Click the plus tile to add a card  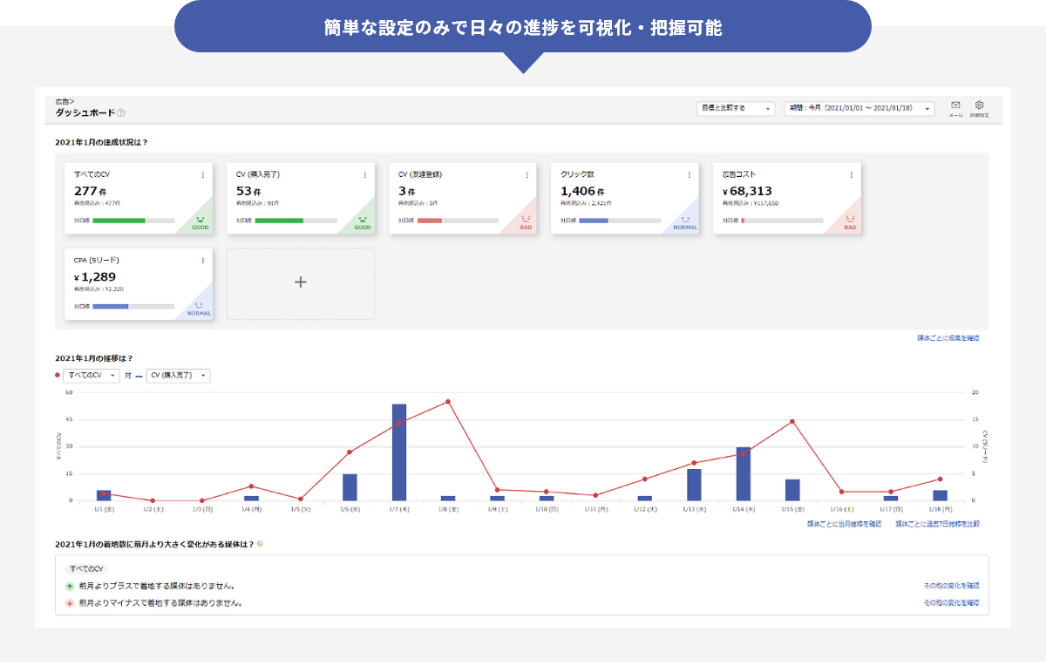tap(301, 283)
